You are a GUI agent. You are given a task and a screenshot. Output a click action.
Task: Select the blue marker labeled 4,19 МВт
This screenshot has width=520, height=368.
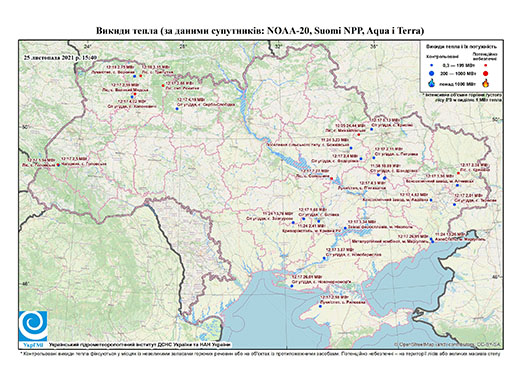pyautogui.click(x=177, y=109)
